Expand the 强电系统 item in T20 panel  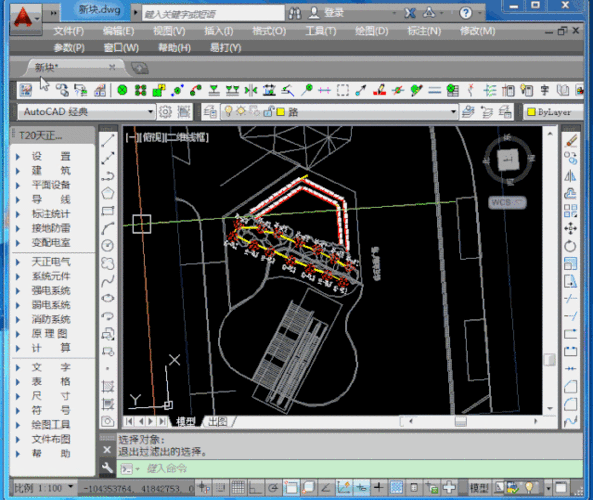click(x=51, y=290)
